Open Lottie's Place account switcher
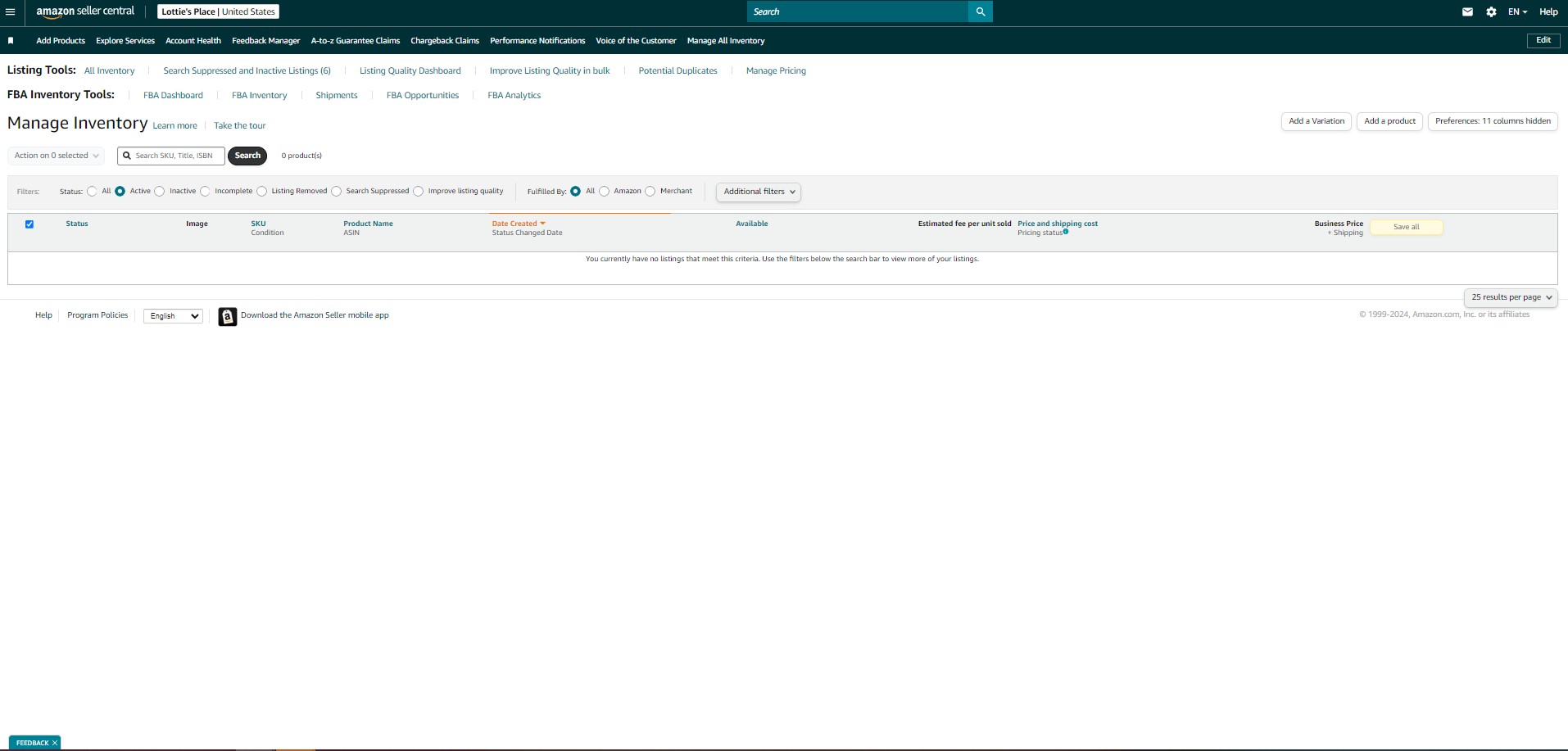 (218, 11)
